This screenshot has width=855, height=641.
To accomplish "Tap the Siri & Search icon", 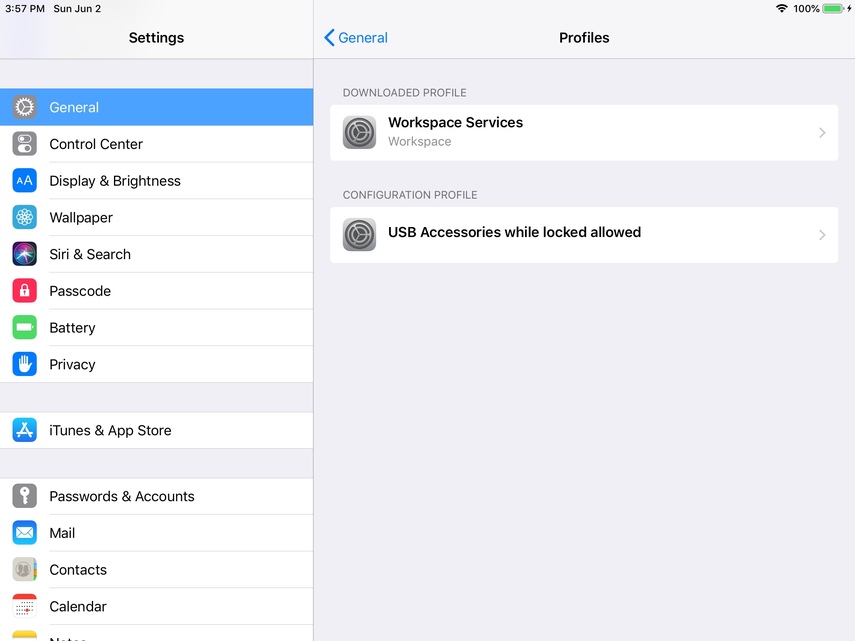I will [x=25, y=254].
